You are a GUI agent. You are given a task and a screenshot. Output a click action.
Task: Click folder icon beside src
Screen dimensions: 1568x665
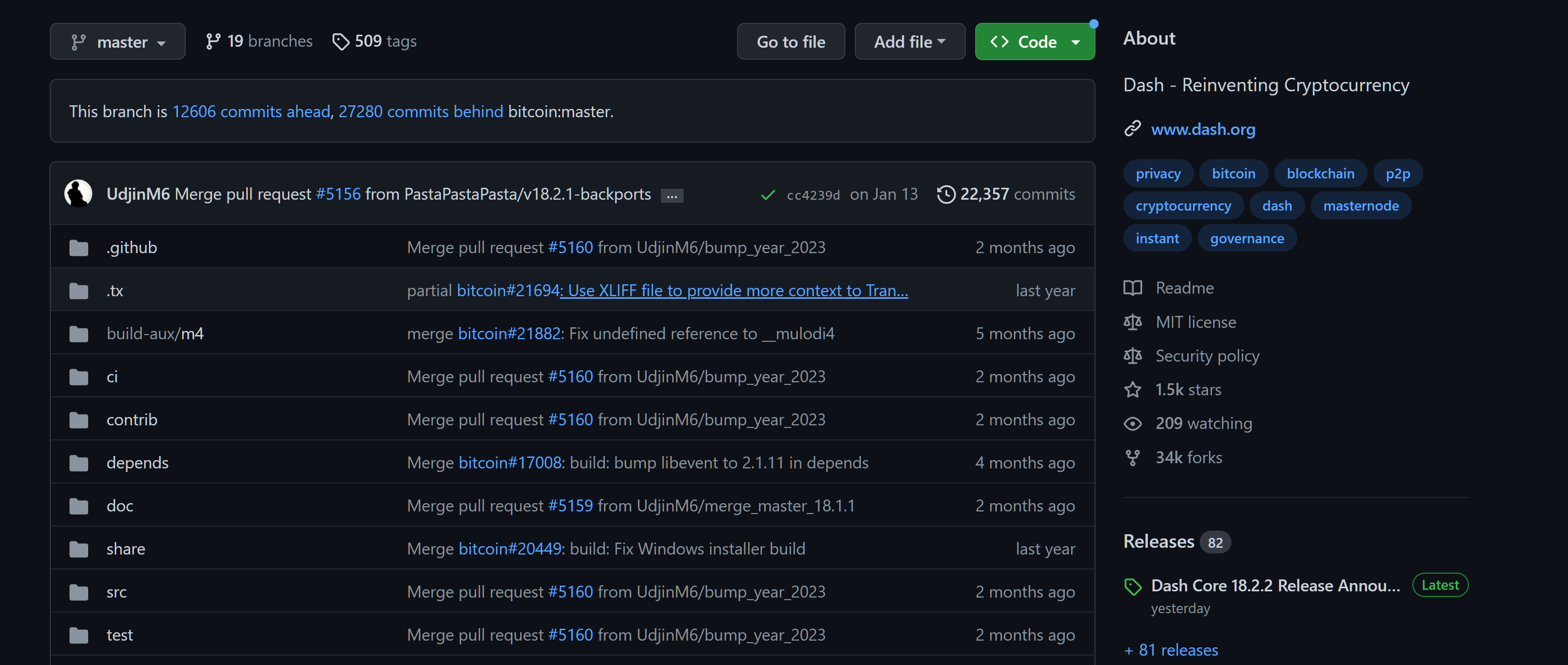click(x=78, y=592)
